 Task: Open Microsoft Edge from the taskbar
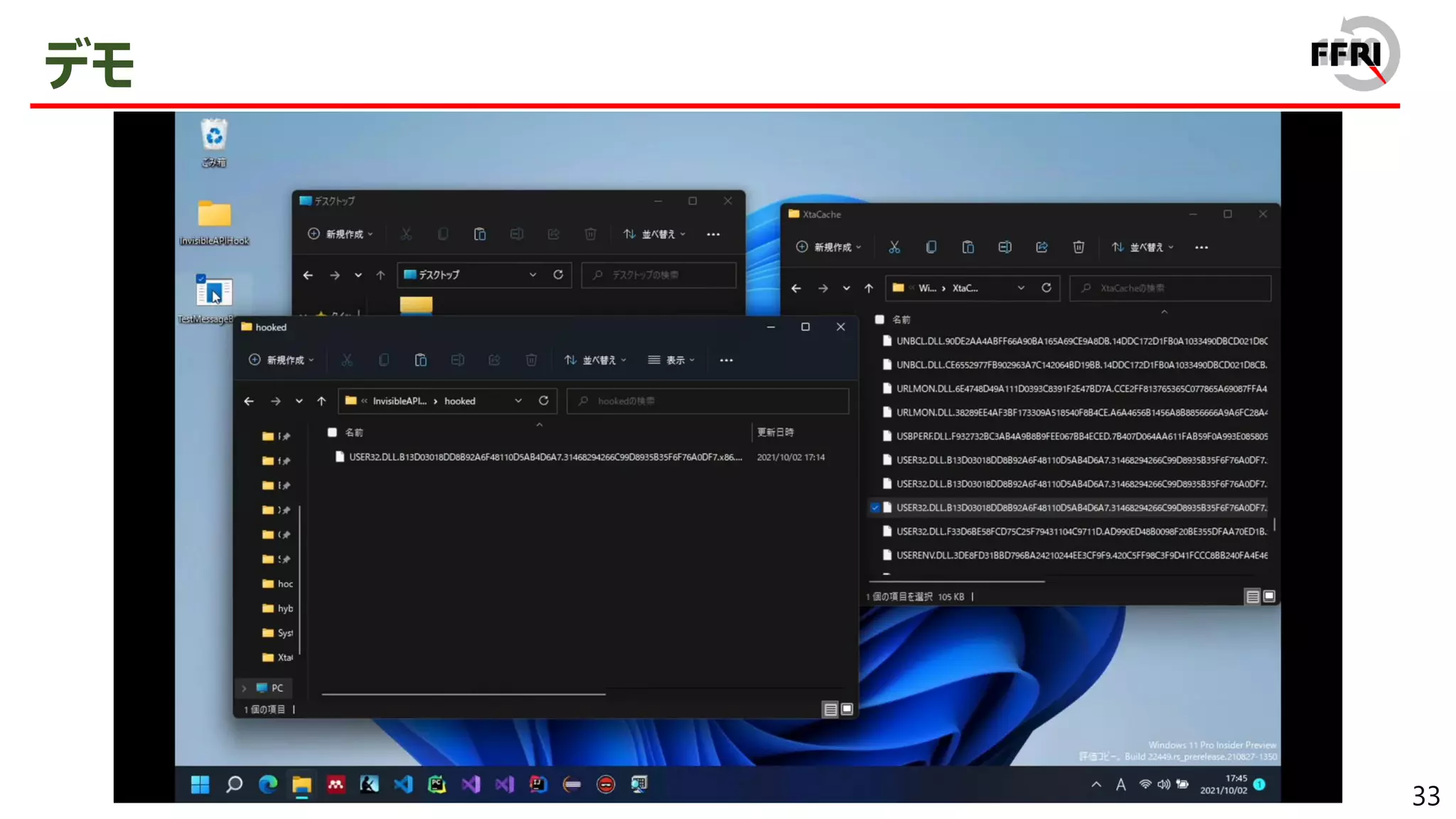(x=268, y=784)
